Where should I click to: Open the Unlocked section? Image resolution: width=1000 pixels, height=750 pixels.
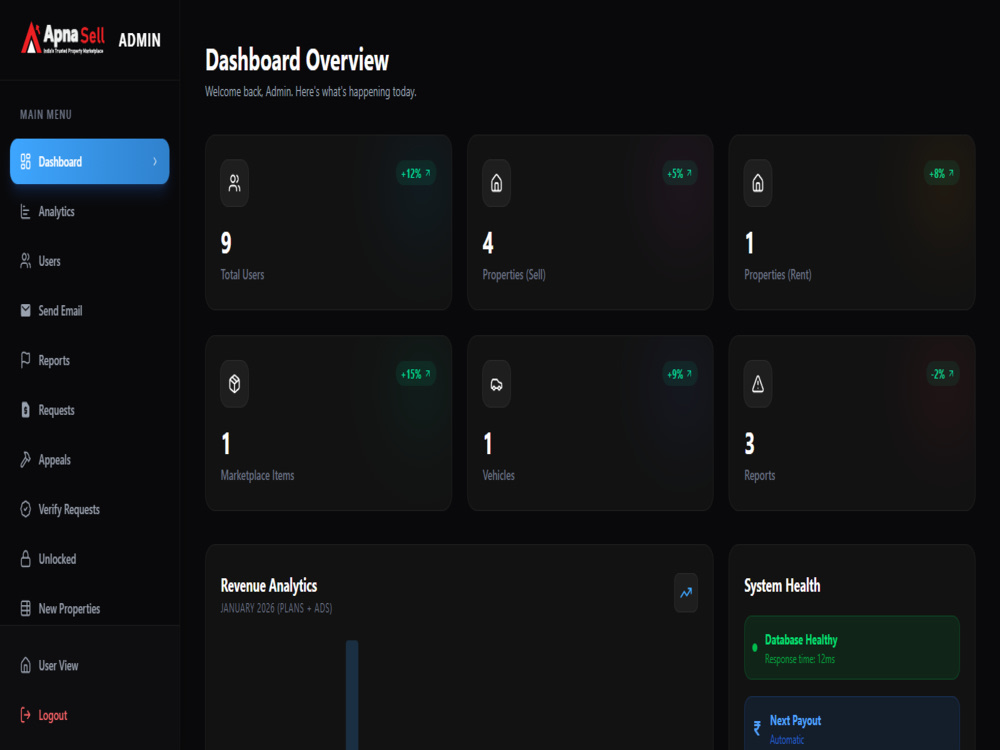90,559
